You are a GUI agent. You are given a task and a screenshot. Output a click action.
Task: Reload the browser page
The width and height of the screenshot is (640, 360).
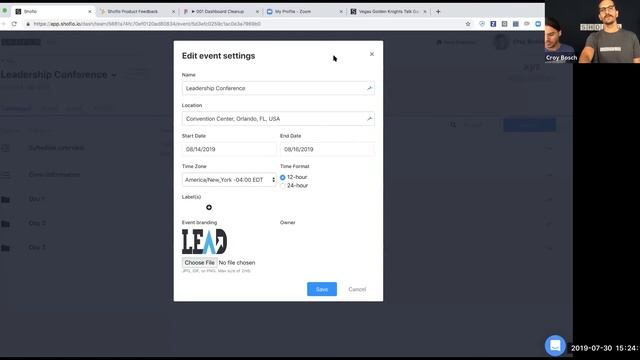click(14, 24)
